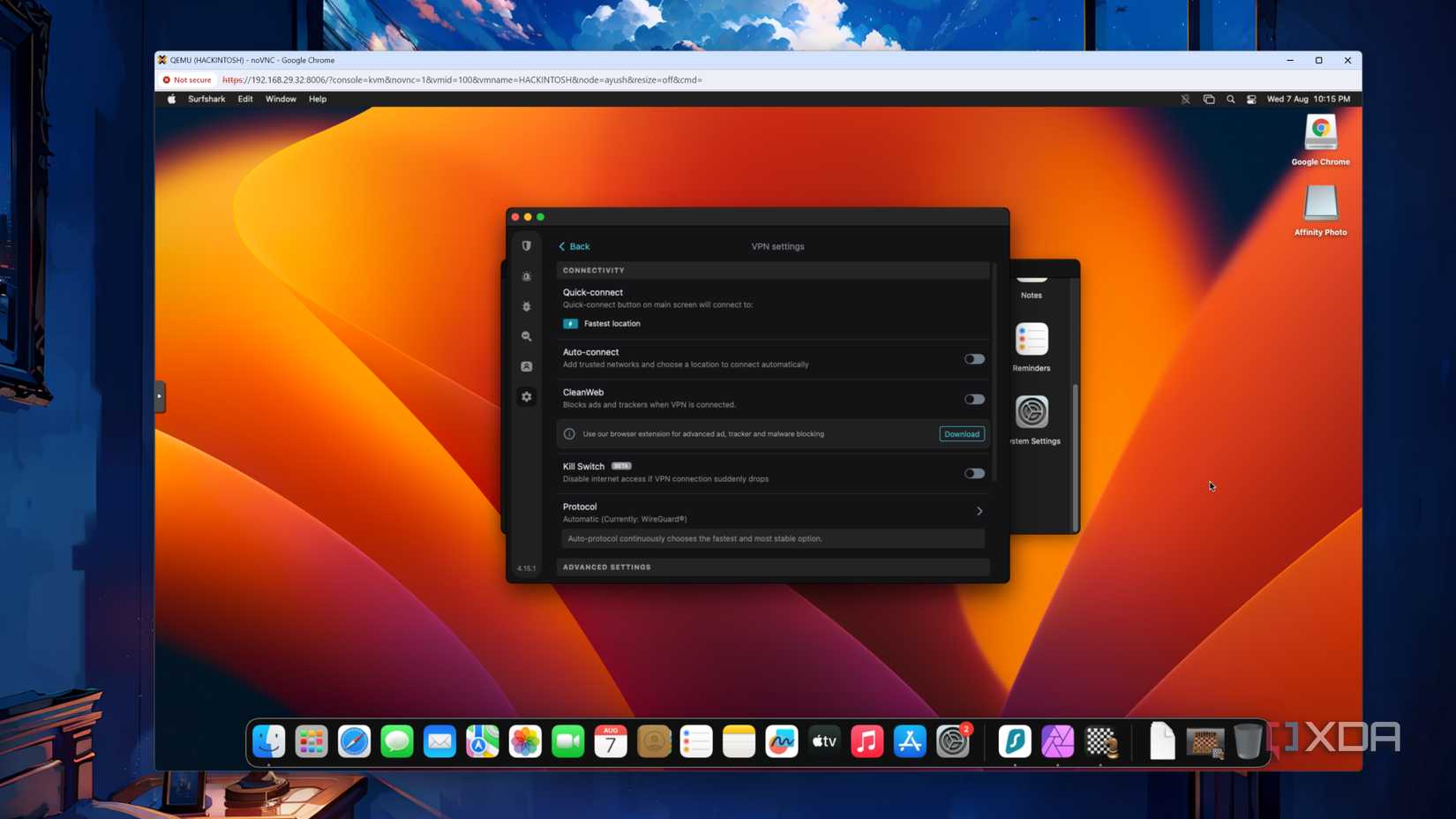Viewport: 1456px width, 819px height.
Task: Open the Window menu
Action: (281, 99)
